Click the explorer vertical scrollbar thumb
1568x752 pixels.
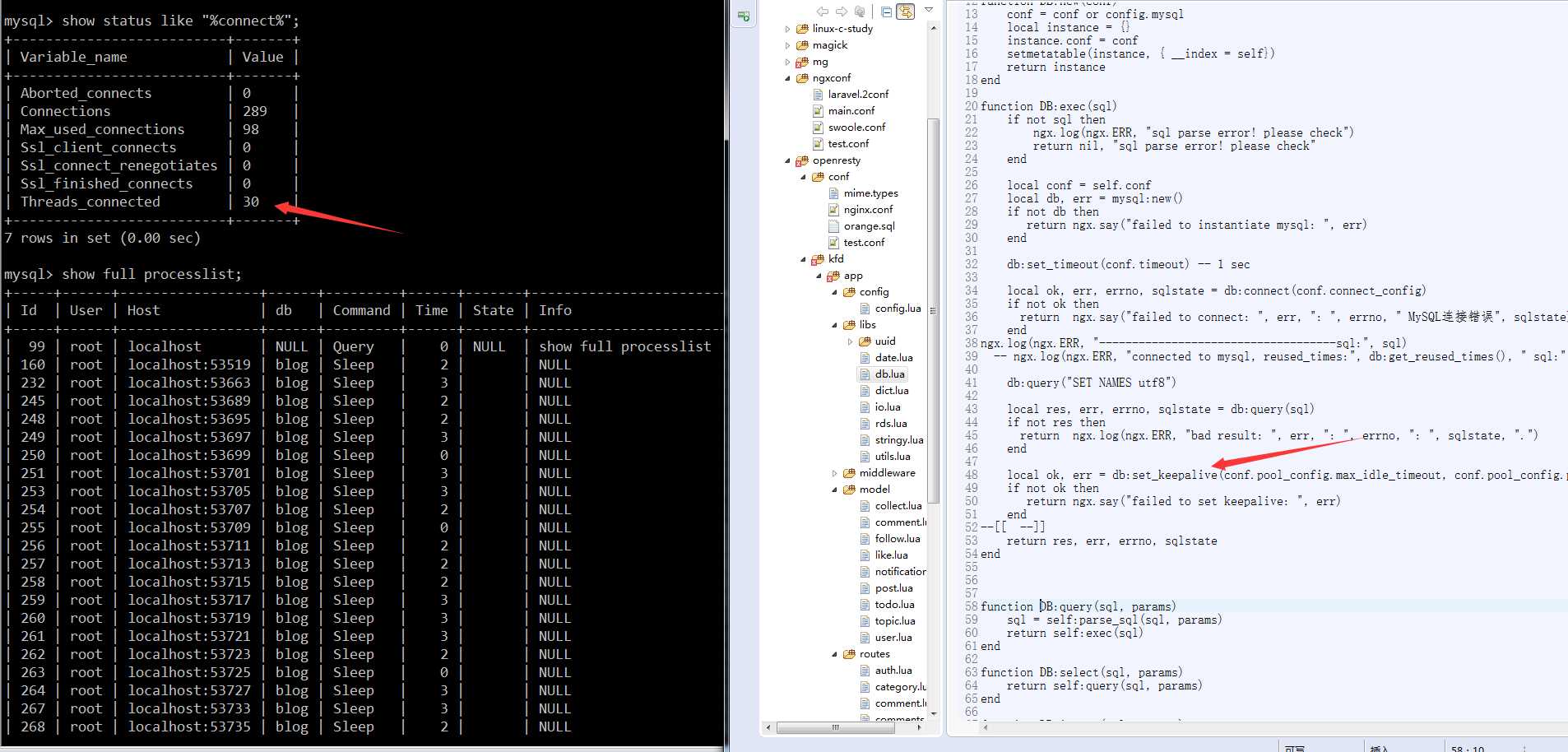tap(933, 311)
